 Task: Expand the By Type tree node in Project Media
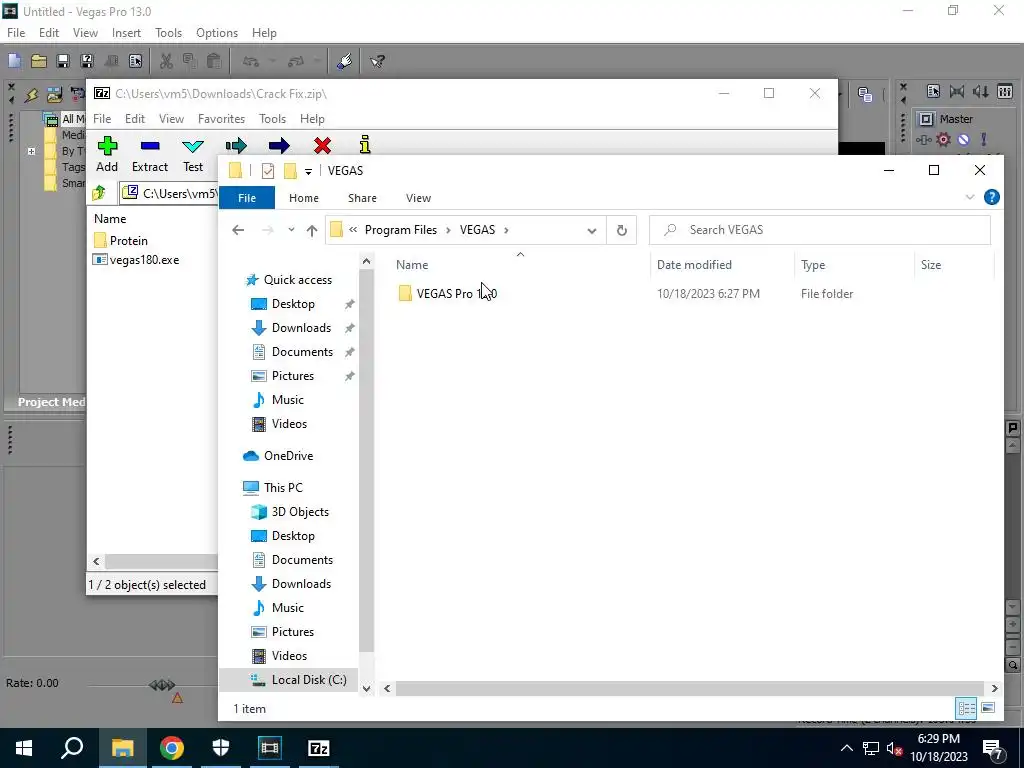pos(31,151)
